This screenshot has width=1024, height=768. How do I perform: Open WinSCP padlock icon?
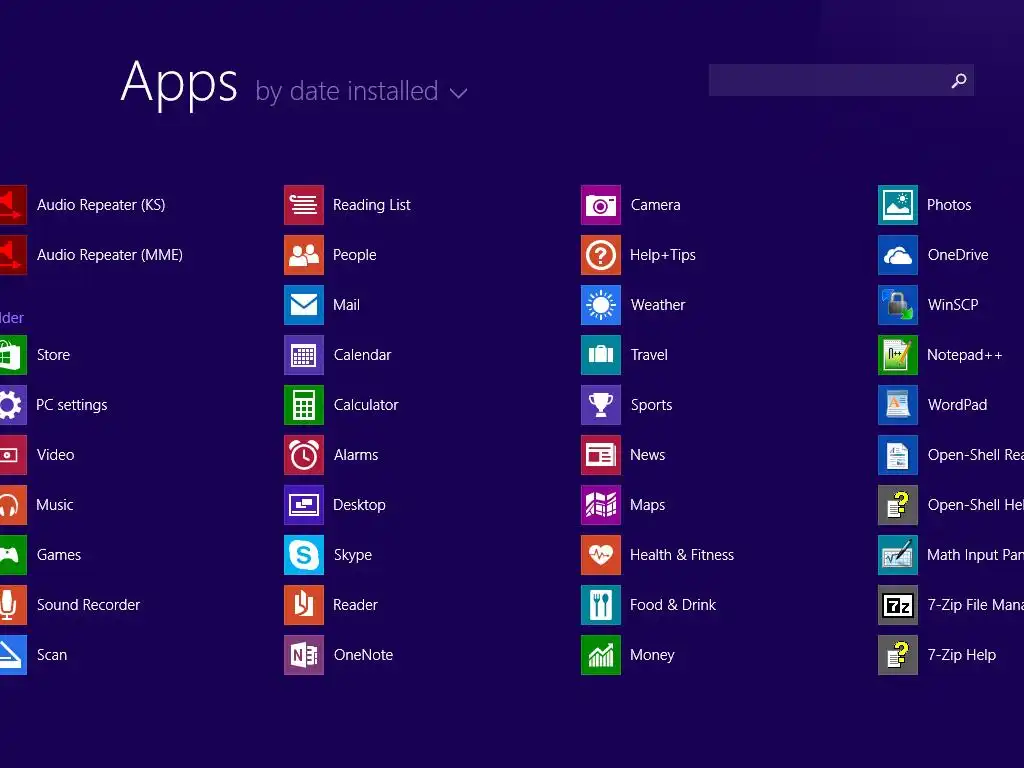pyautogui.click(x=898, y=305)
